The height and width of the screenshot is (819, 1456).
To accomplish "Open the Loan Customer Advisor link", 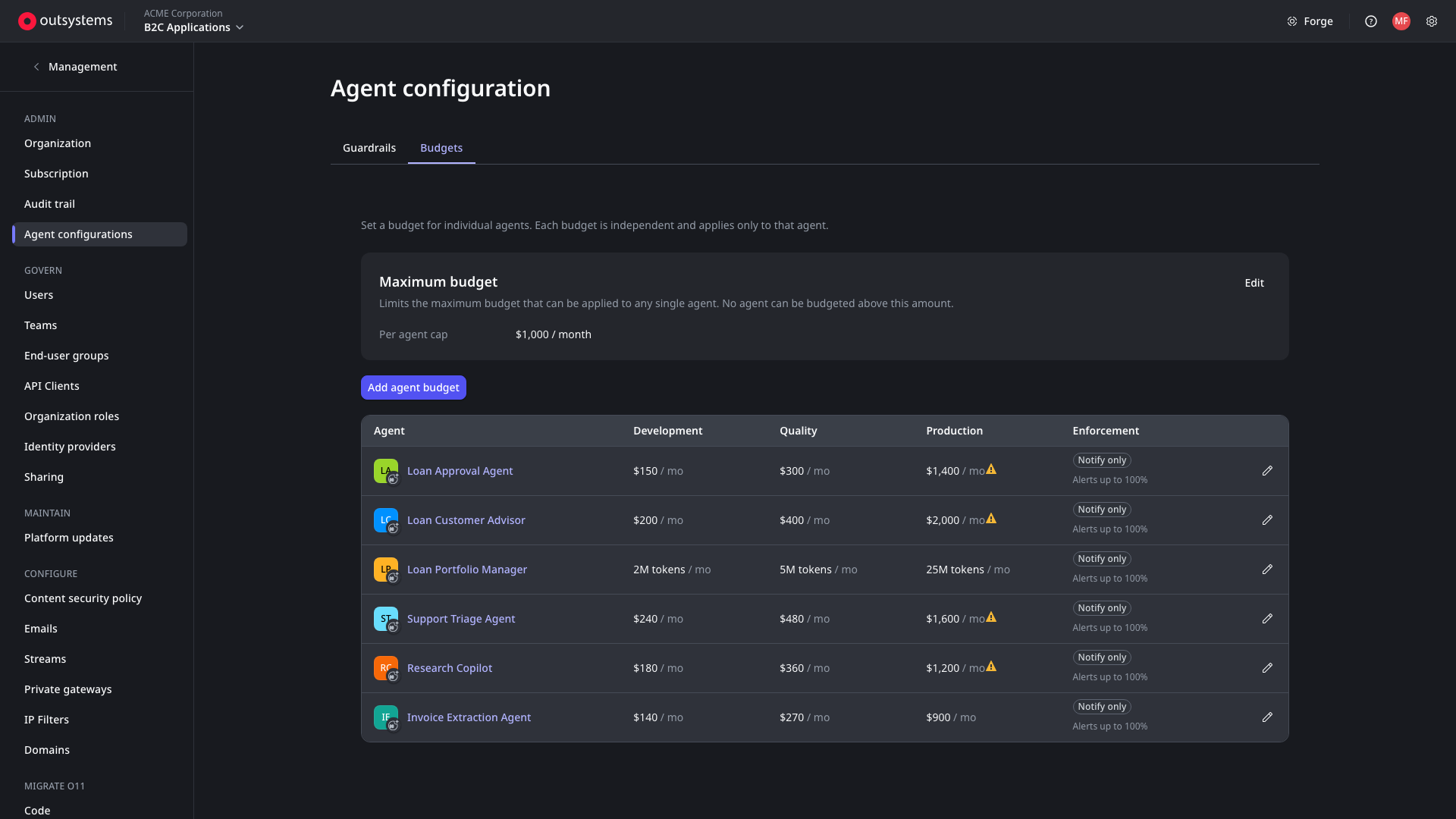I will point(466,520).
